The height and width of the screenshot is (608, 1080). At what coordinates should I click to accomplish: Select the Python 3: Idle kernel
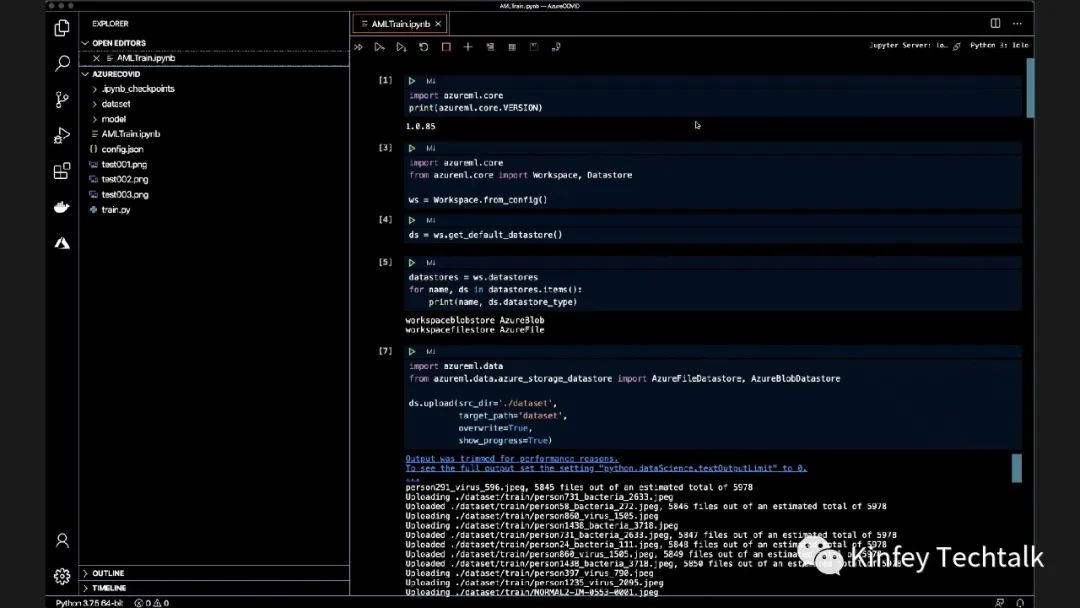[999, 45]
